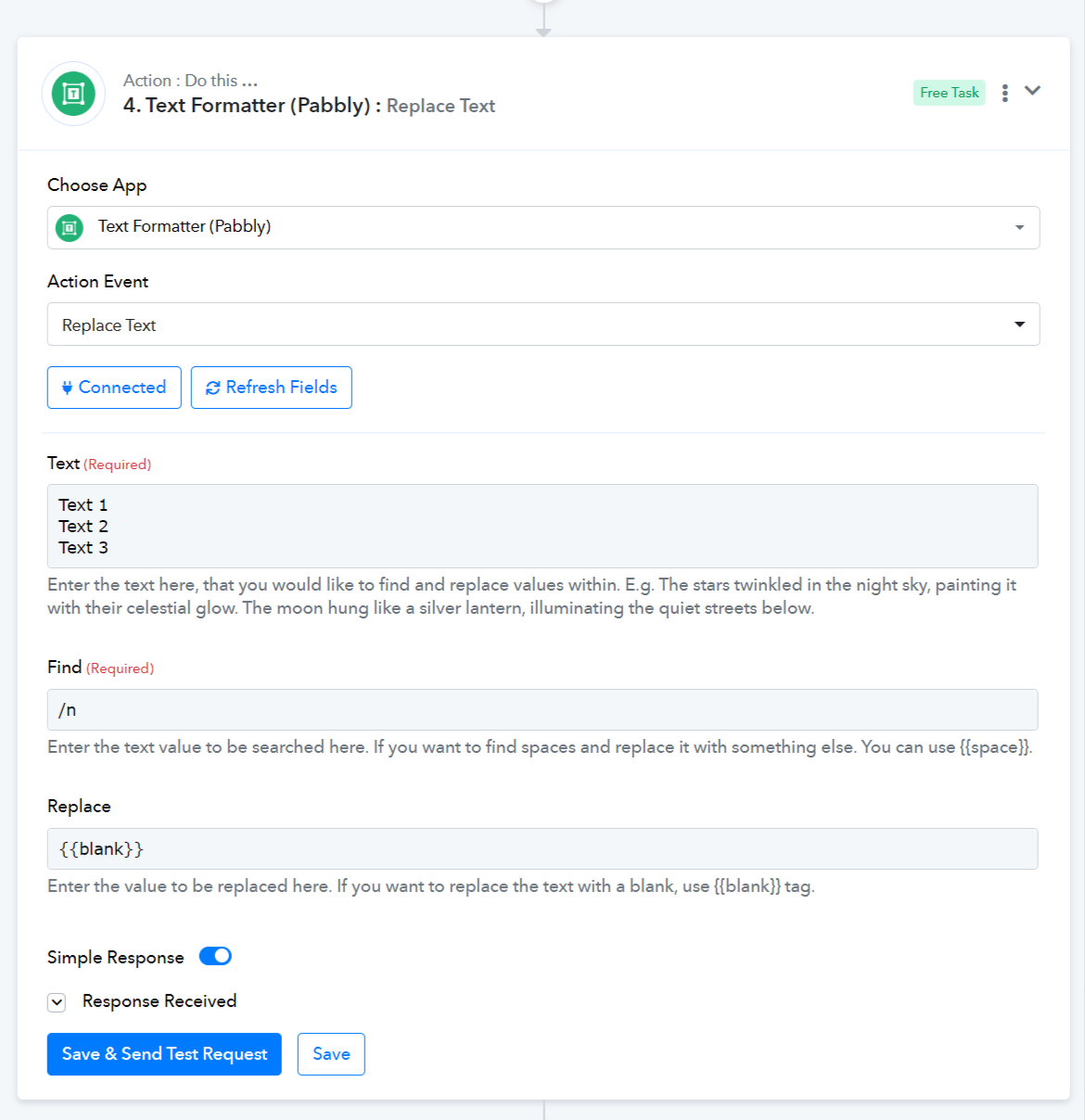The image size is (1085, 1120).
Task: Collapse the action step with header chevron
Action: click(1032, 91)
